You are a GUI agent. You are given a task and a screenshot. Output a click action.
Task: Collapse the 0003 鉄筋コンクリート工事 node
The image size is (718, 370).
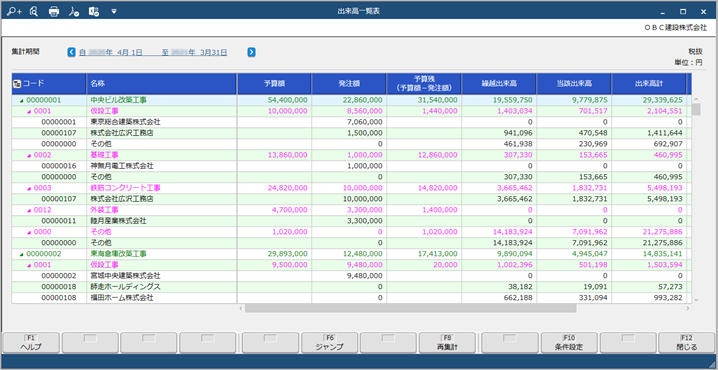click(x=30, y=188)
